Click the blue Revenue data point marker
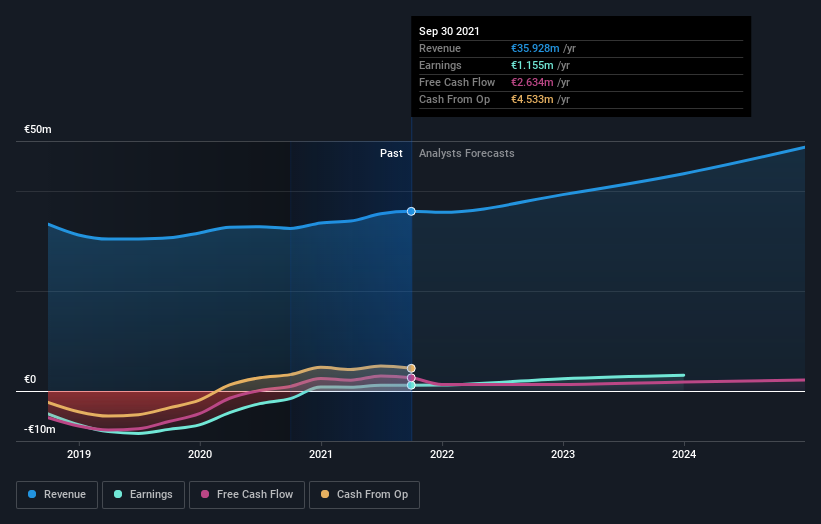Screen dimensions: 821x524 click(411, 211)
